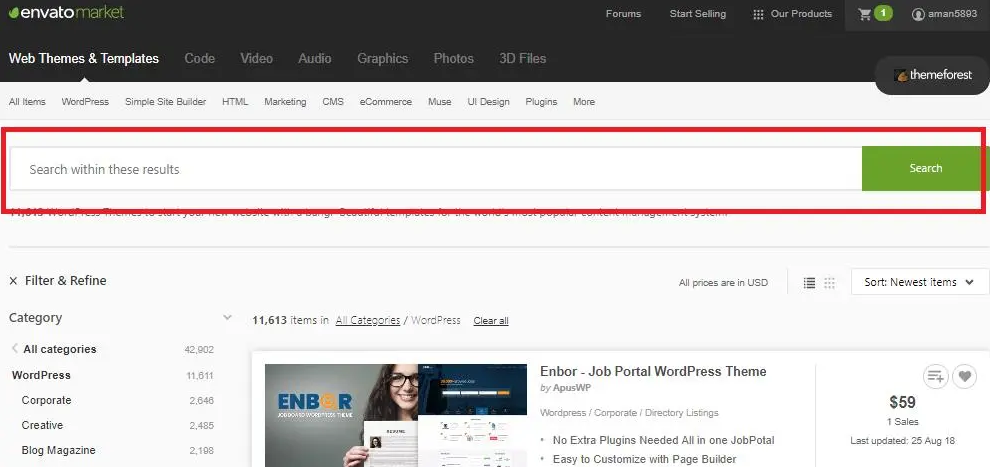This screenshot has height=467, width=990.
Task: Add Enbor theme to collection
Action: pos(936,377)
